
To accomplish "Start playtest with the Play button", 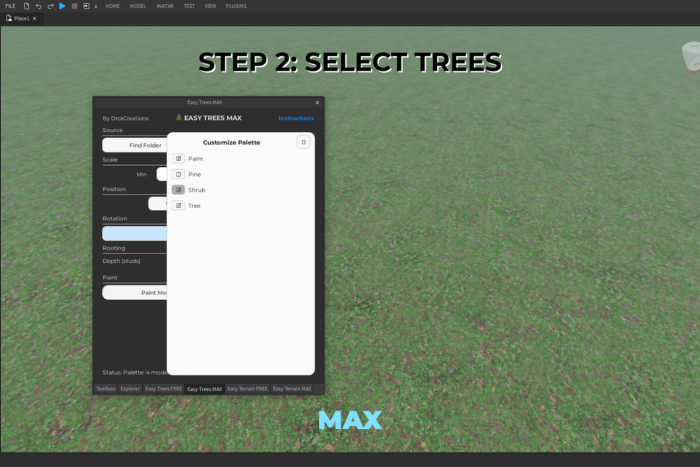I will point(62,6).
